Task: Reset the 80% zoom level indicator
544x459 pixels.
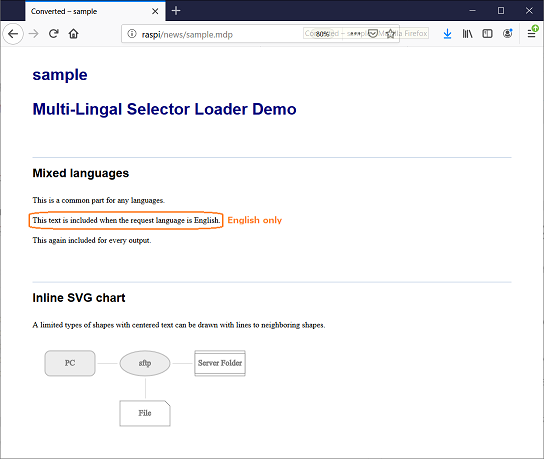Action: click(322, 34)
